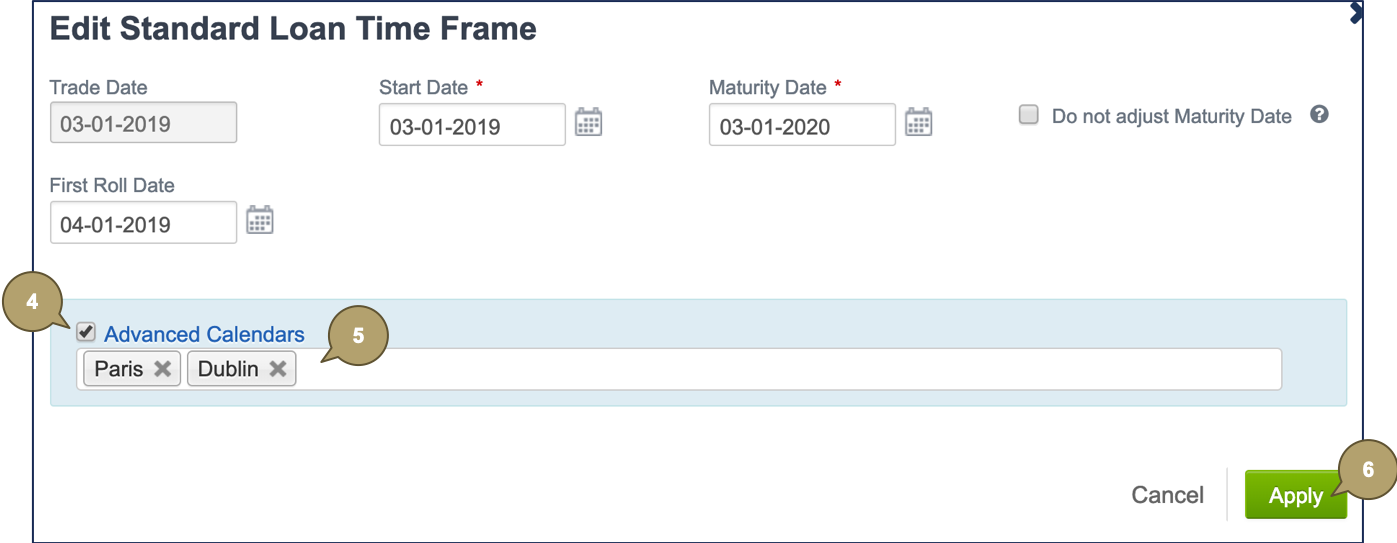This screenshot has height=543, width=1397.
Task: Focus the Maturity Date input field
Action: pyautogui.click(x=801, y=125)
